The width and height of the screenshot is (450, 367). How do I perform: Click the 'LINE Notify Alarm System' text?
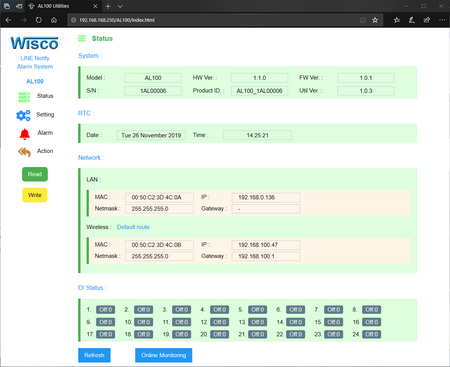point(35,62)
